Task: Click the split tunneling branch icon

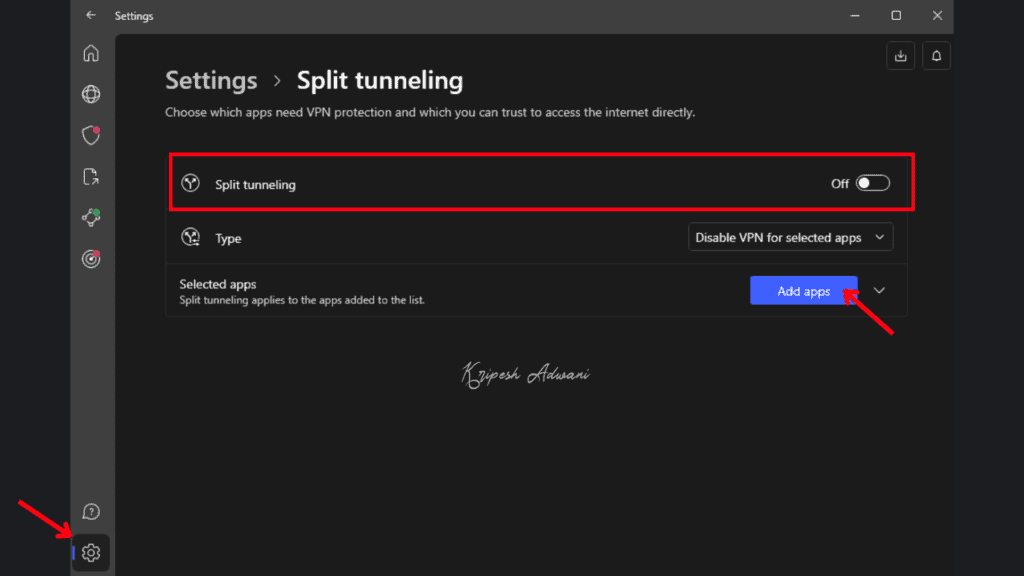Action: (x=193, y=184)
